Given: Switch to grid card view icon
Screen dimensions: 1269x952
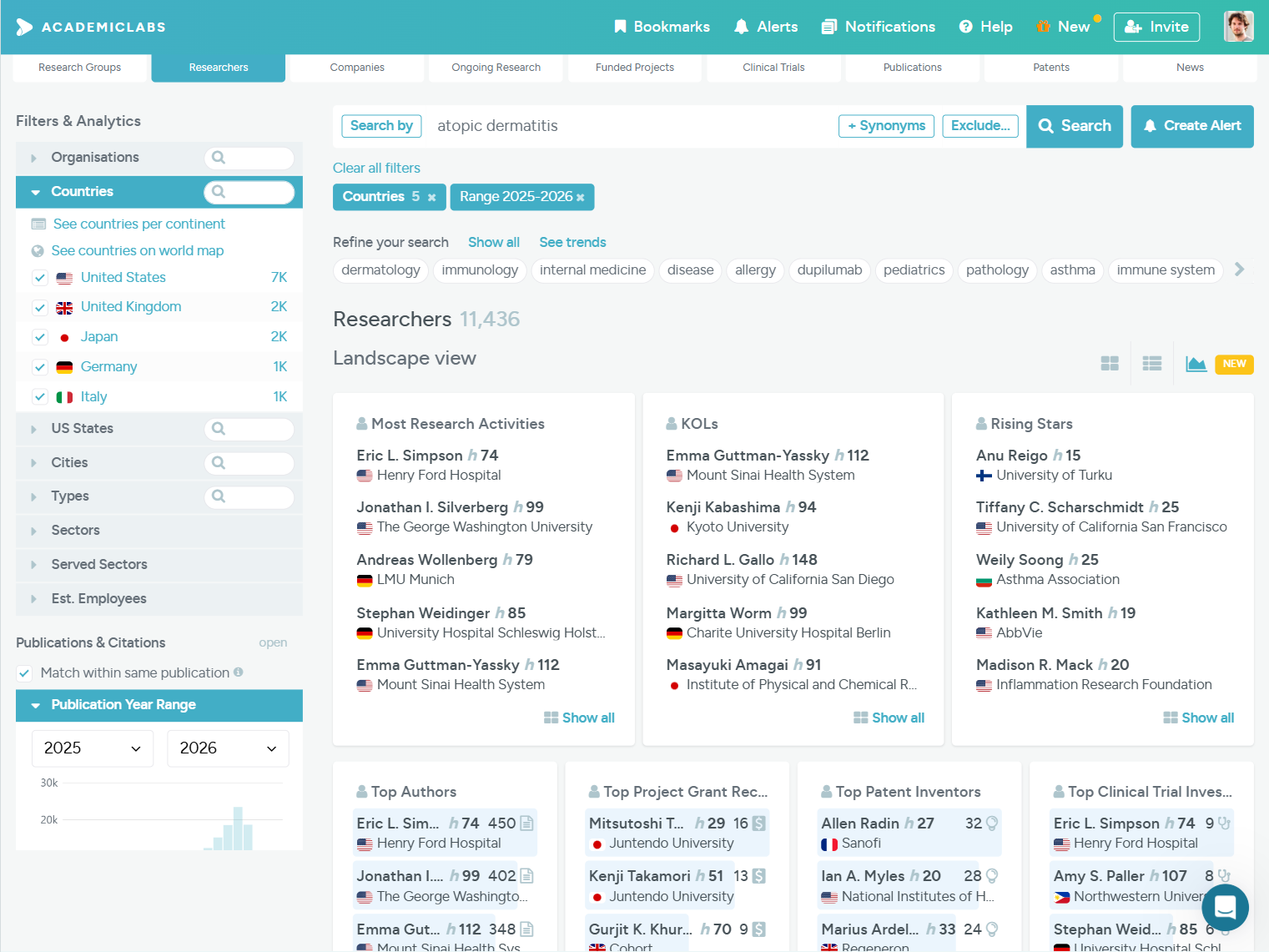Looking at the screenshot, I should 1110,364.
